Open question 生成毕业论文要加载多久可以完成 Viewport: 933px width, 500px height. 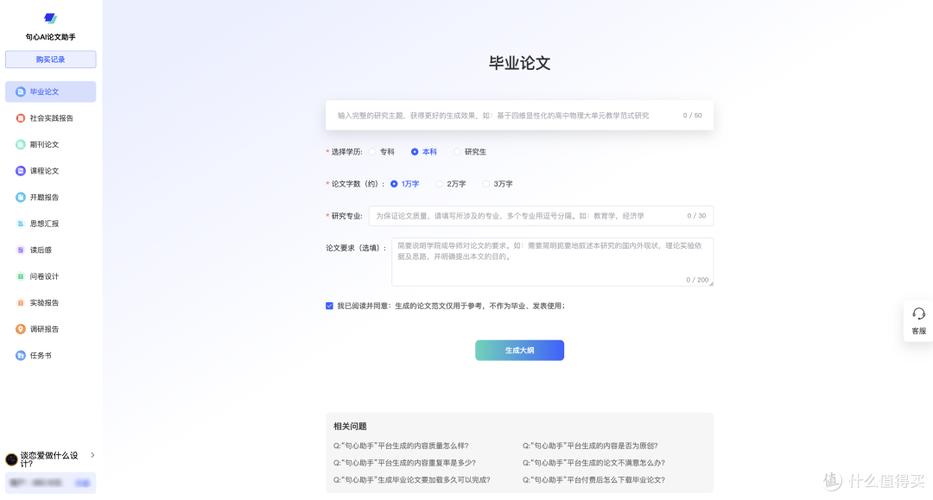412,480
